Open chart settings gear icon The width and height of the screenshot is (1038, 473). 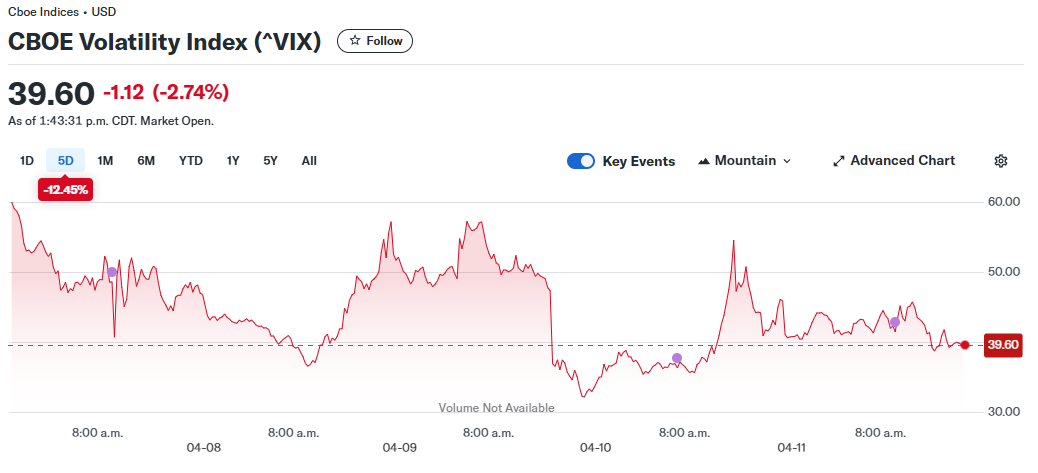(1001, 161)
